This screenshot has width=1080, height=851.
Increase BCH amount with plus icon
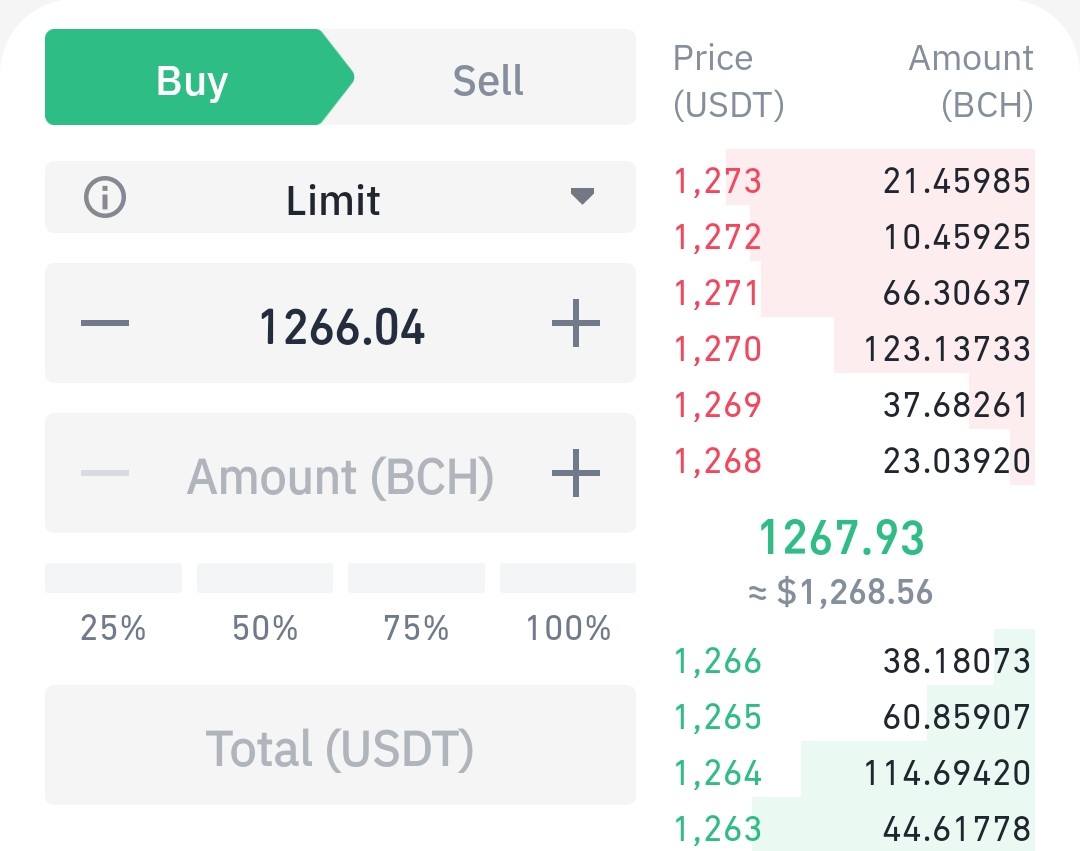576,473
